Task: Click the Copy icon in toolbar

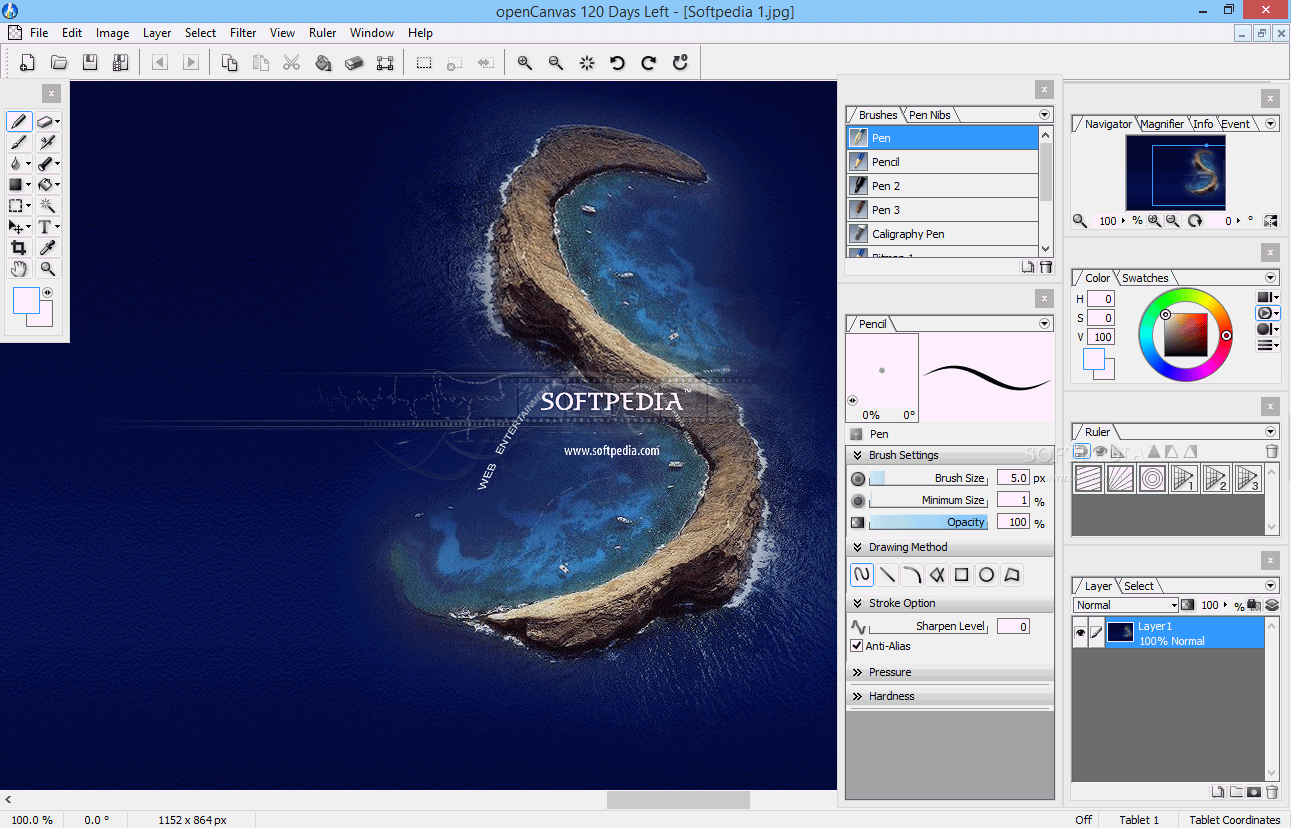Action: click(x=229, y=63)
